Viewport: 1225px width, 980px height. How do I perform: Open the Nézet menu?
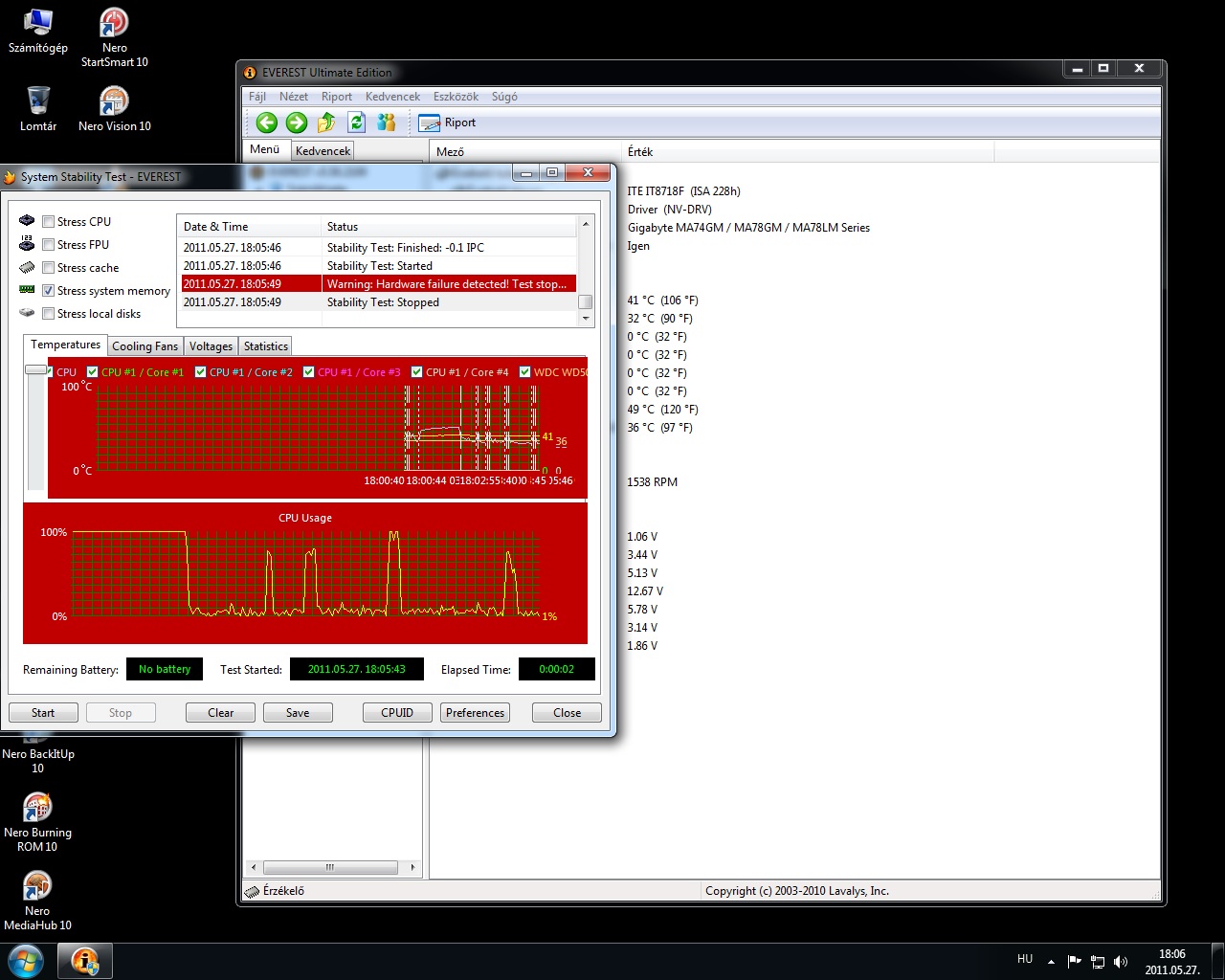pos(294,97)
